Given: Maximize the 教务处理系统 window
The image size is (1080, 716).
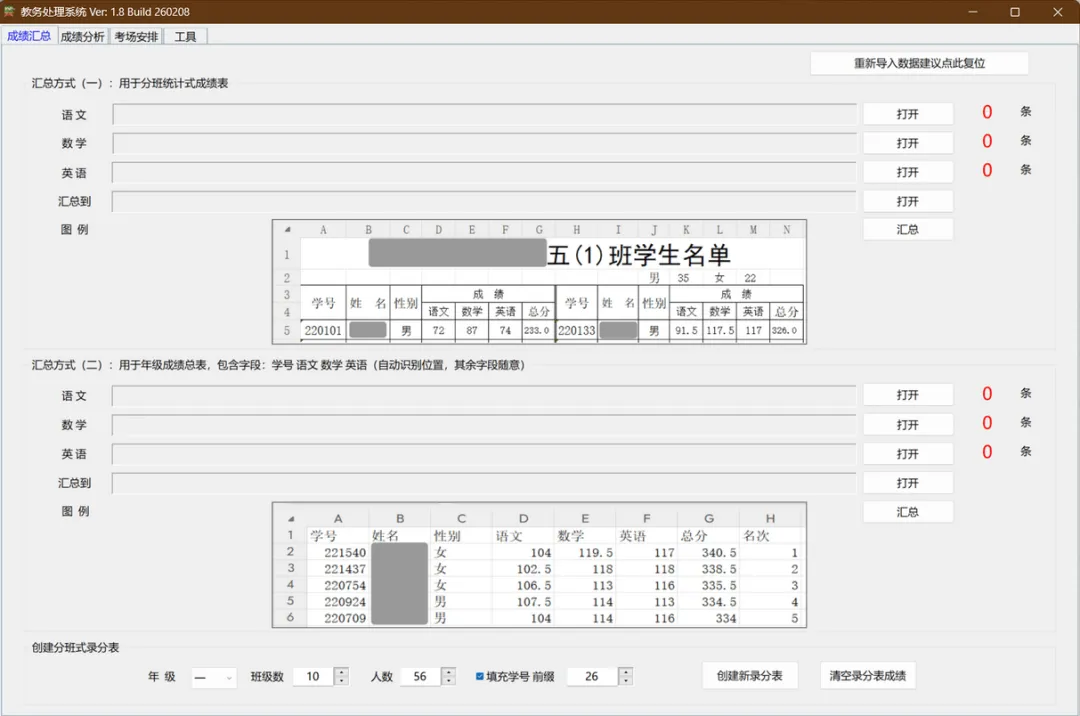Looking at the screenshot, I should (1015, 12).
